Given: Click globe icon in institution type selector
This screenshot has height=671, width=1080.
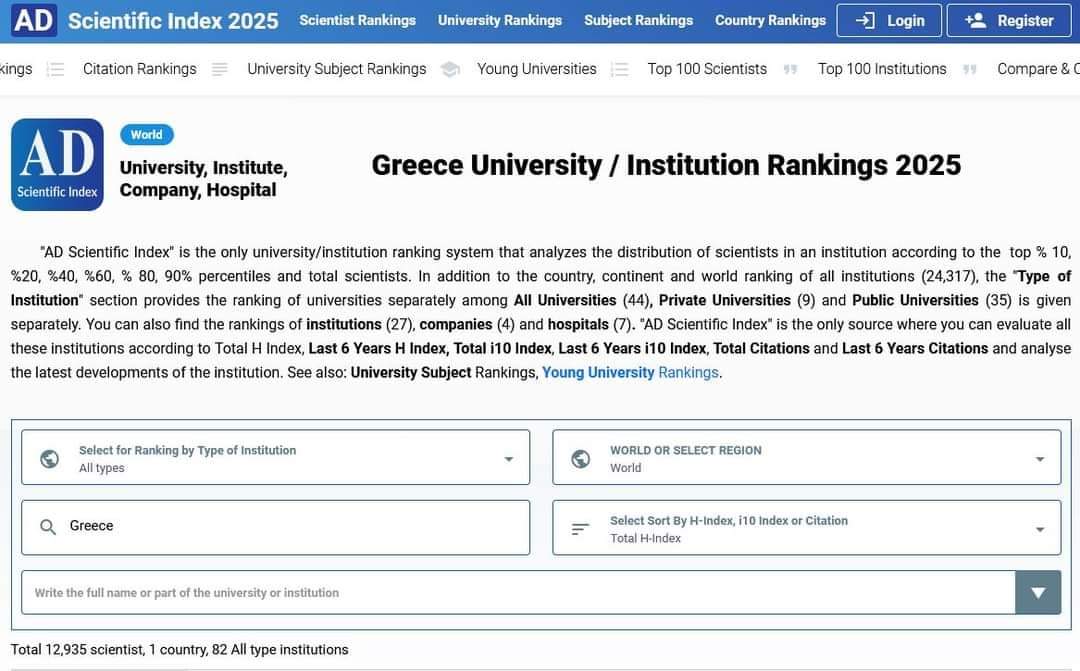Looking at the screenshot, I should pyautogui.click(x=50, y=458).
